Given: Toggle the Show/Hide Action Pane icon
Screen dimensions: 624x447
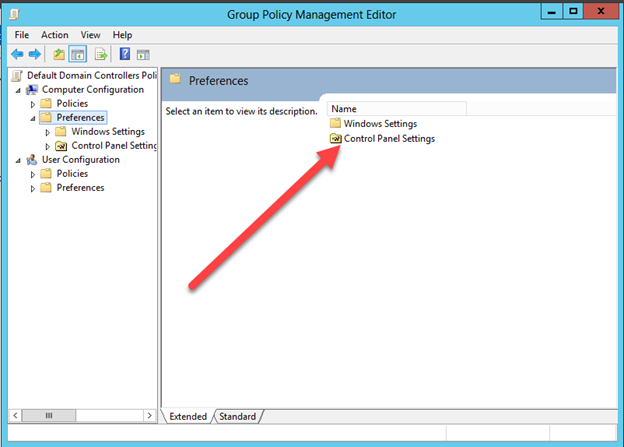Looking at the screenshot, I should point(143,55).
